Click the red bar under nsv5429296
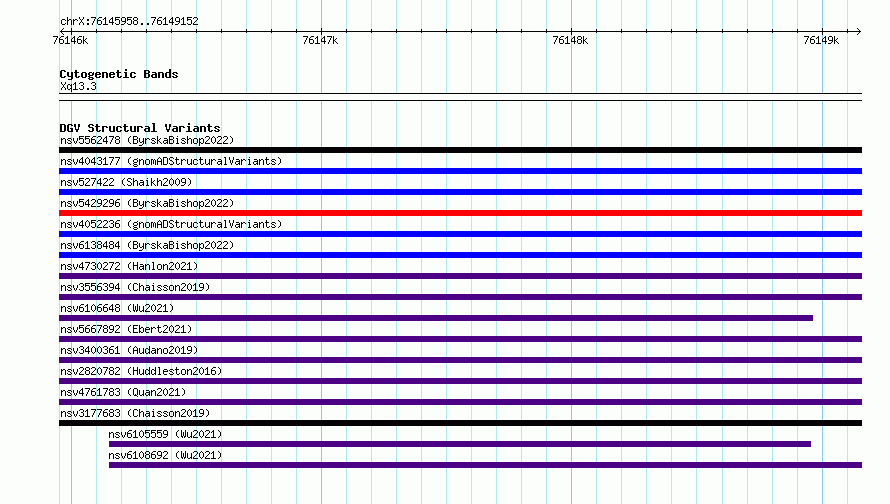 click(x=460, y=213)
